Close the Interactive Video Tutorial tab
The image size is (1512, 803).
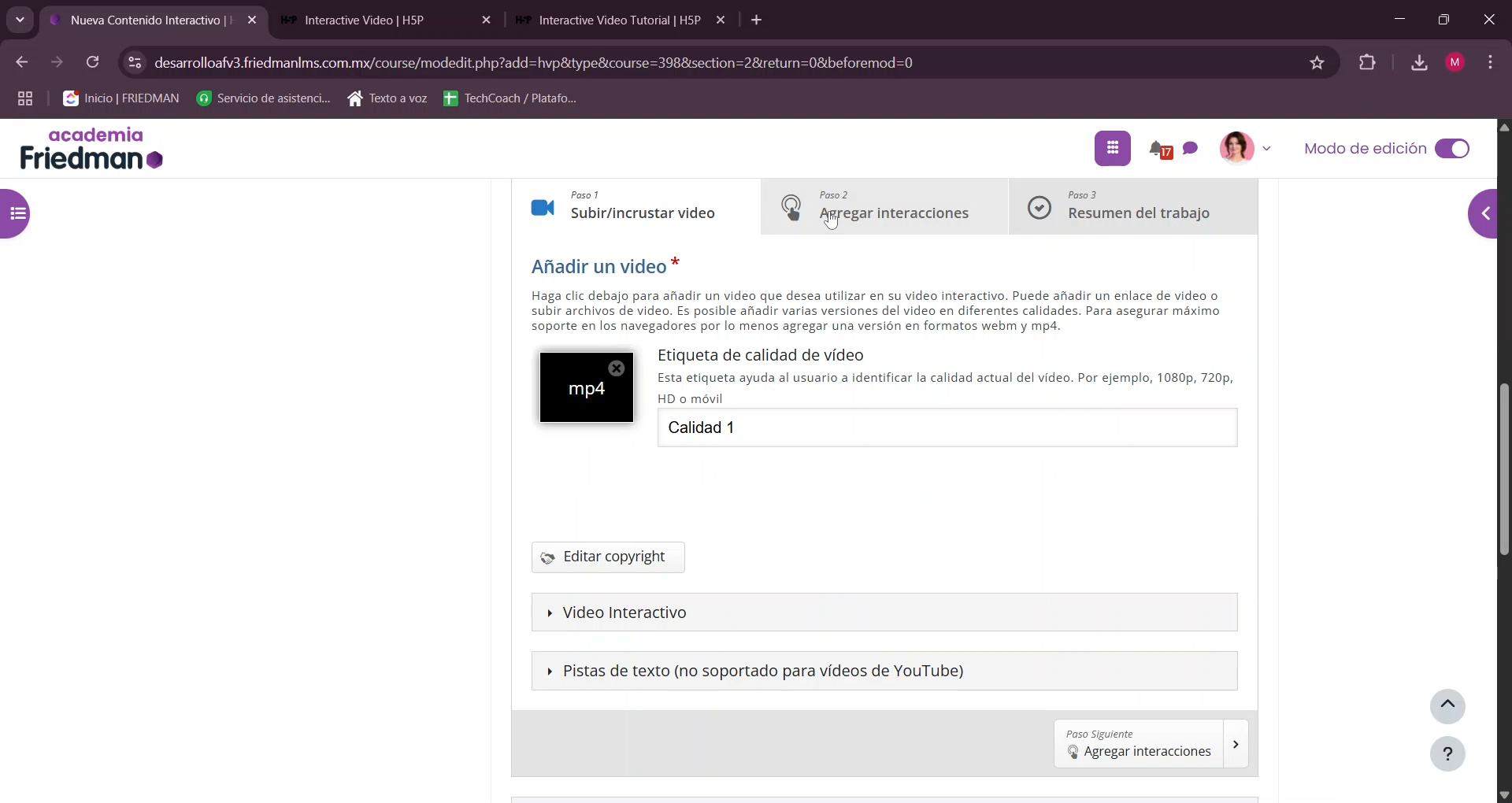[720, 20]
